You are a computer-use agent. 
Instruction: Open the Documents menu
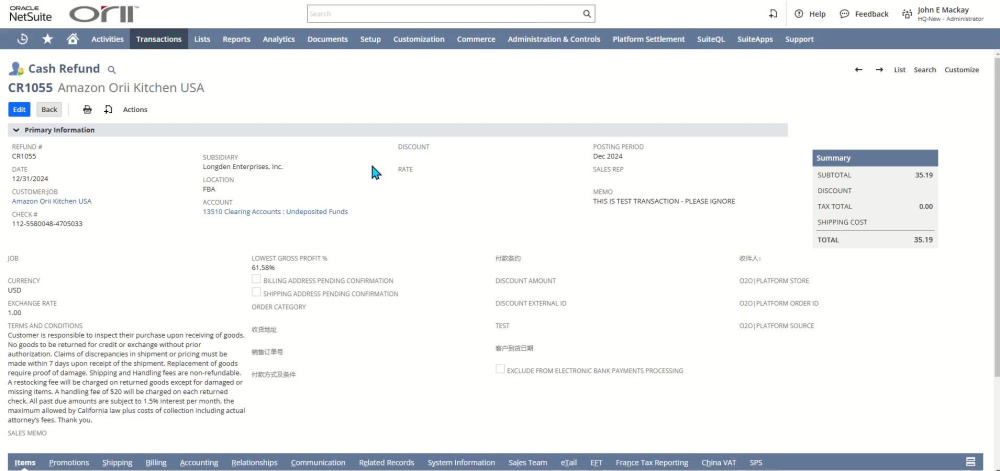[327, 39]
